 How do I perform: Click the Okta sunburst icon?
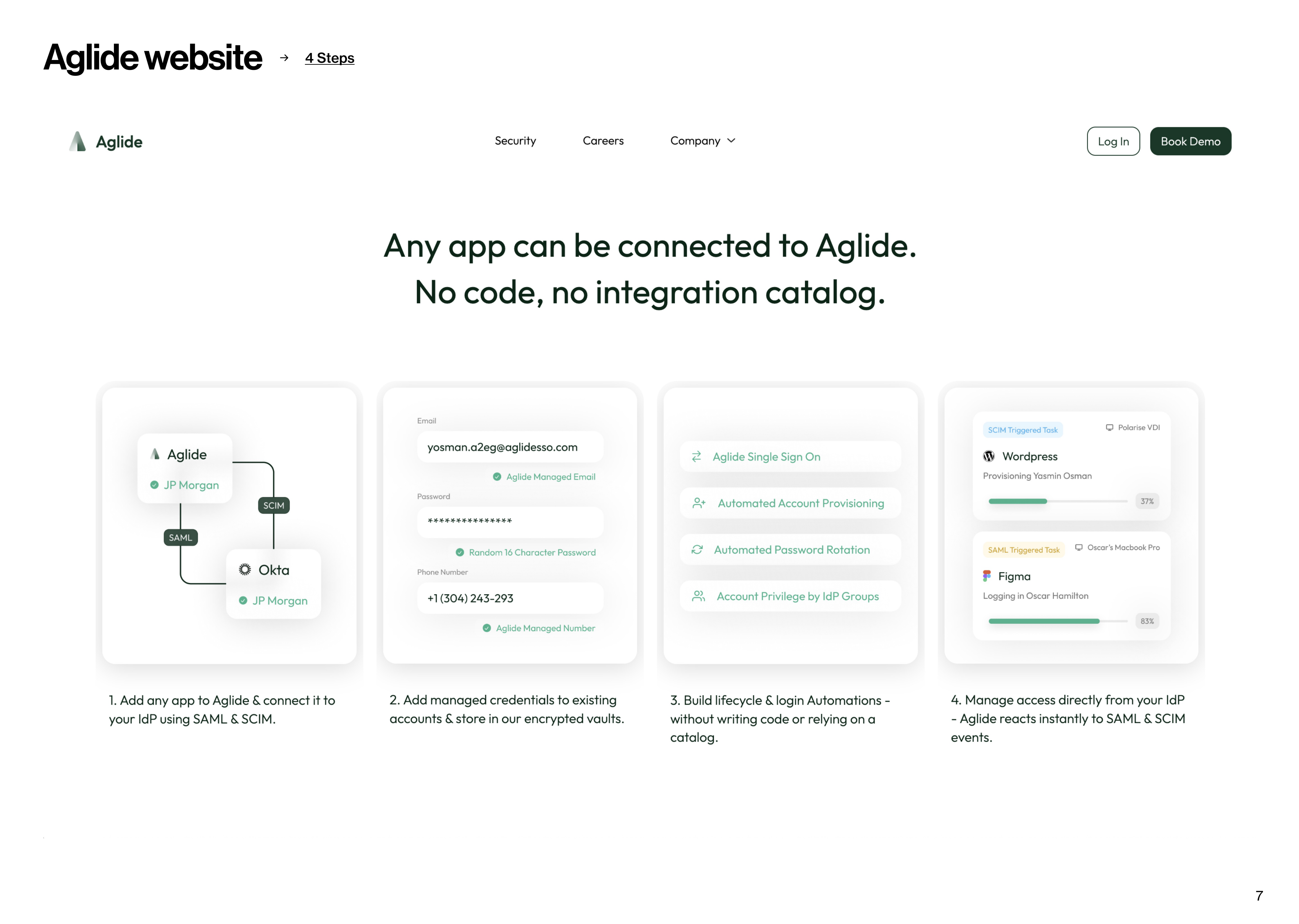click(245, 570)
